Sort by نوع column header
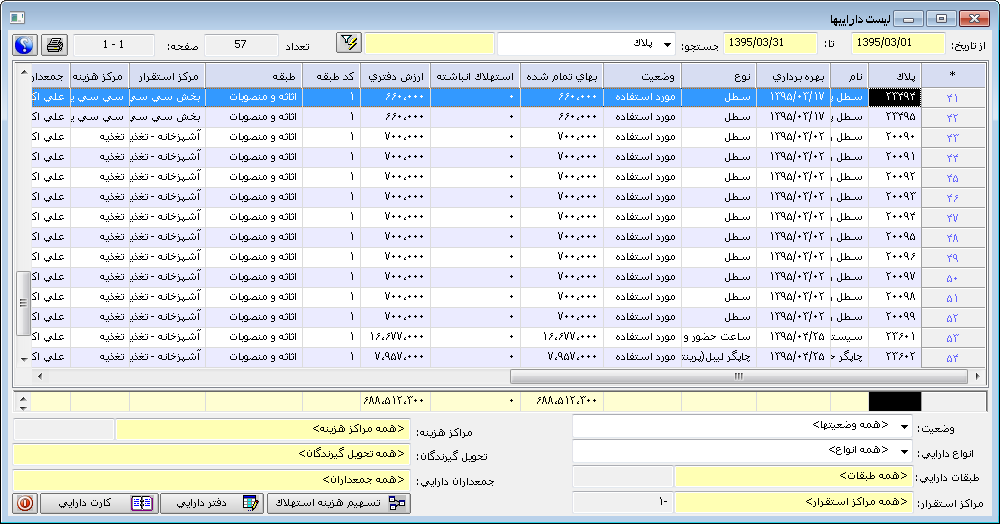 tap(719, 76)
